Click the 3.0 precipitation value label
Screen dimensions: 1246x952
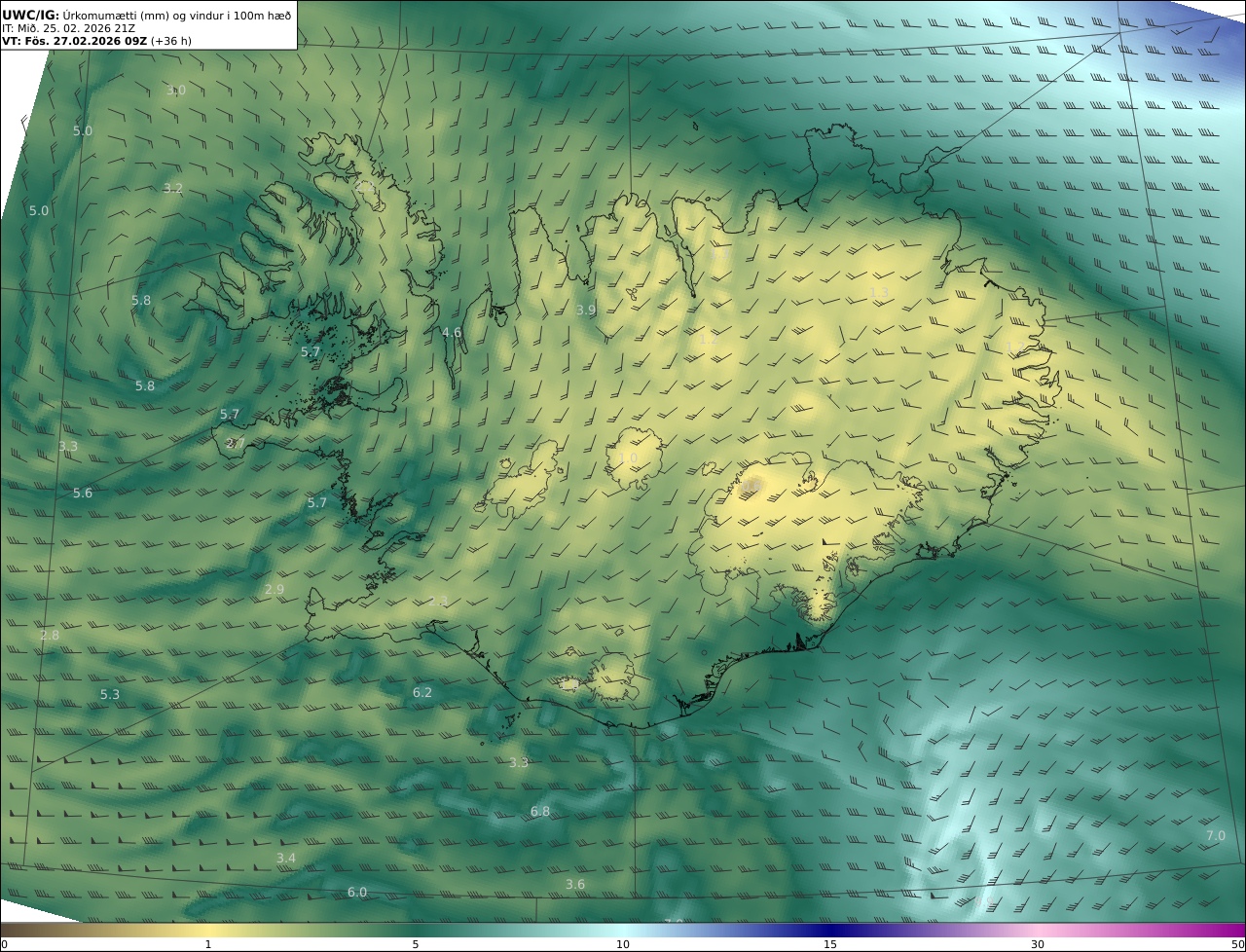click(x=175, y=91)
